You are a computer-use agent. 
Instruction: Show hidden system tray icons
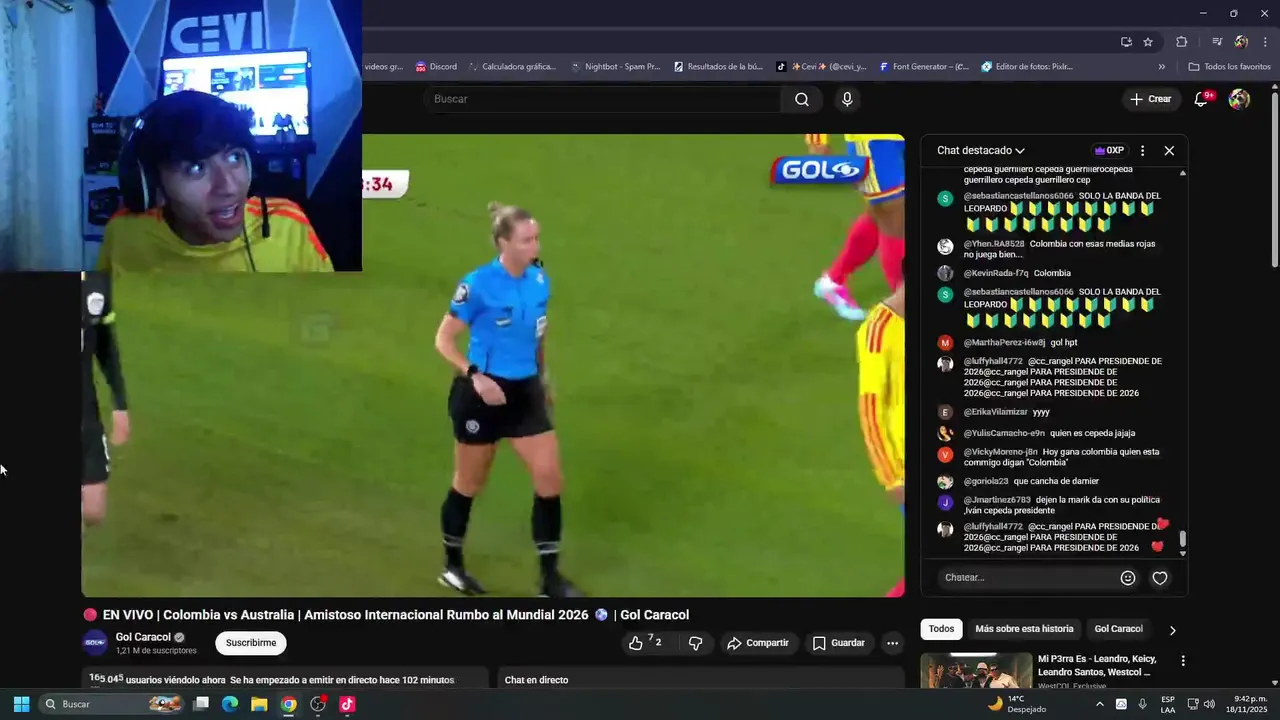tap(1099, 704)
